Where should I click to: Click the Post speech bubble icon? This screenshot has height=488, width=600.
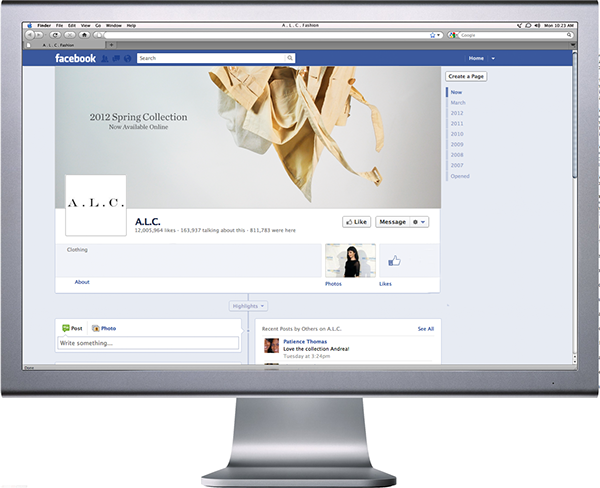click(66, 328)
